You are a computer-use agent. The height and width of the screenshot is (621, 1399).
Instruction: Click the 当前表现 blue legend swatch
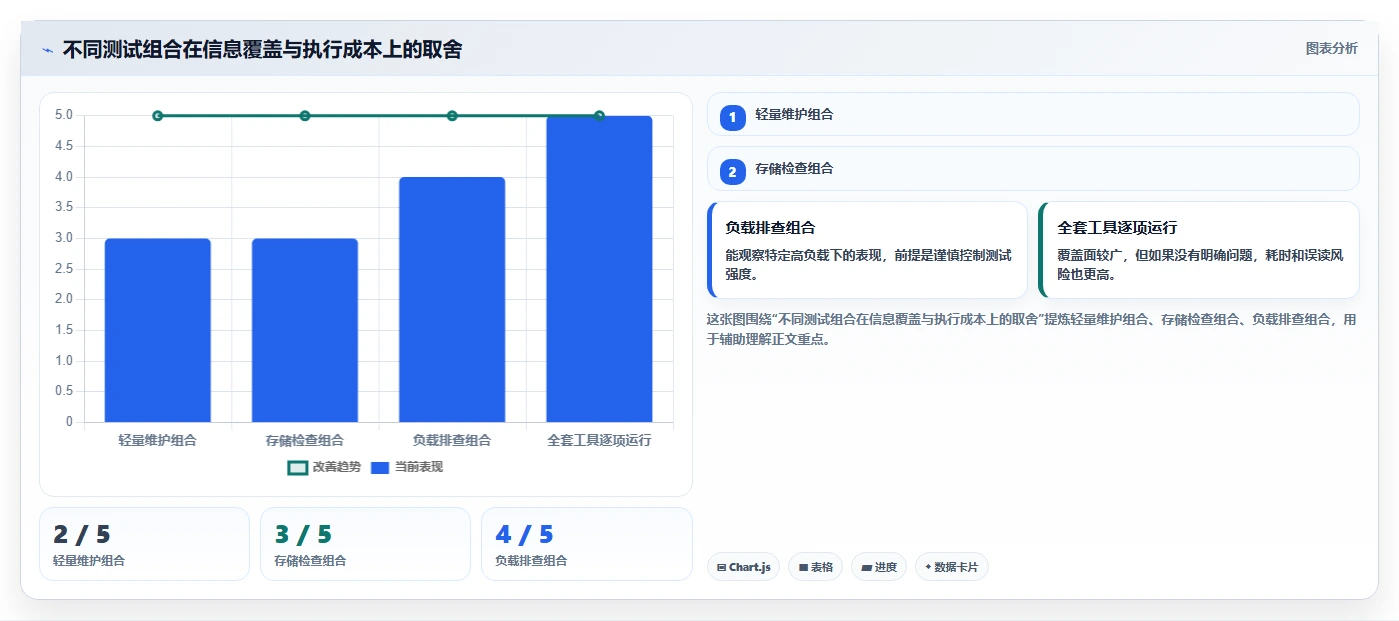tap(380, 468)
